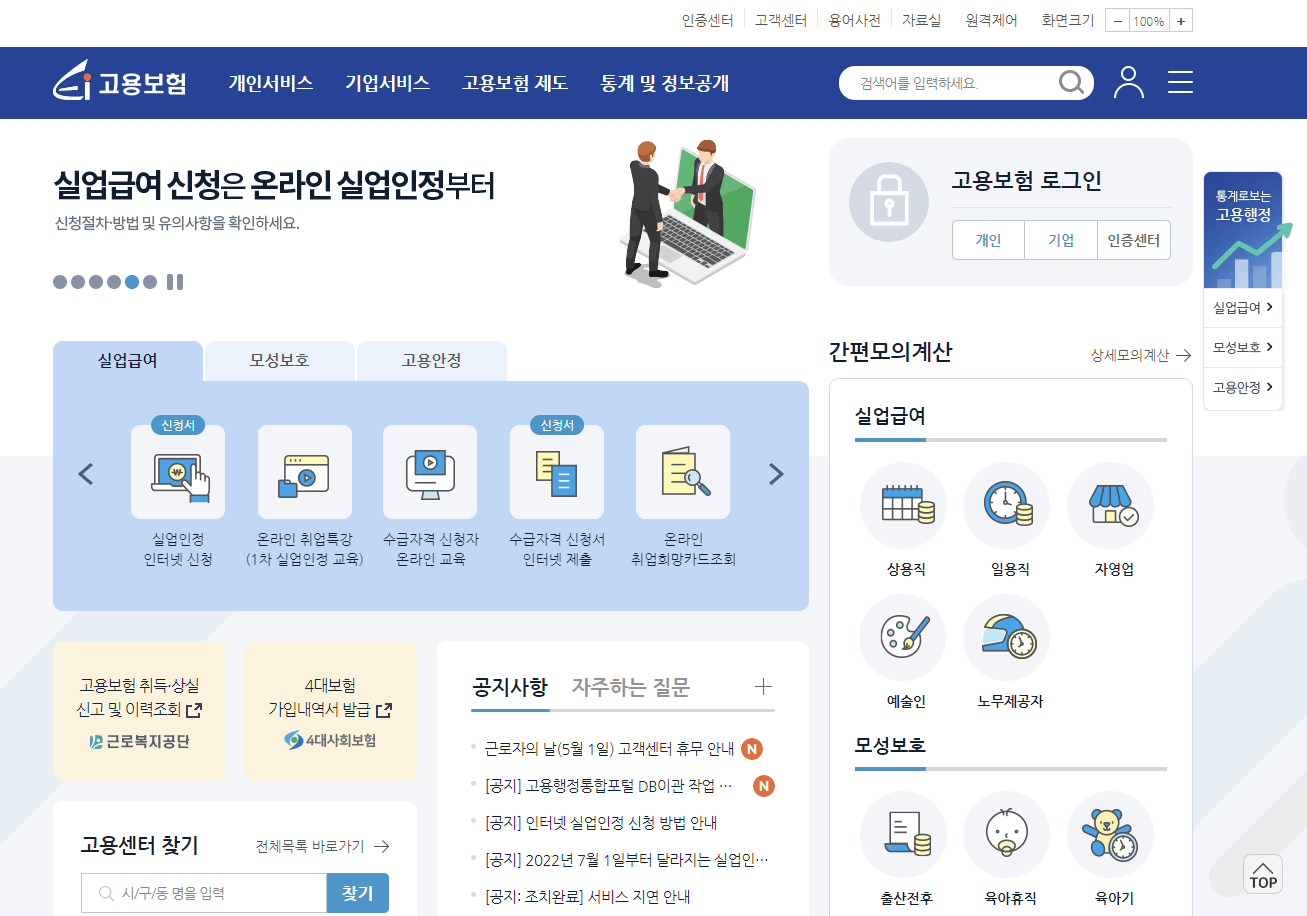Select the 실업인정 인터넷 신청 icon
Viewport: 1307px width, 916px height.
tap(178, 472)
